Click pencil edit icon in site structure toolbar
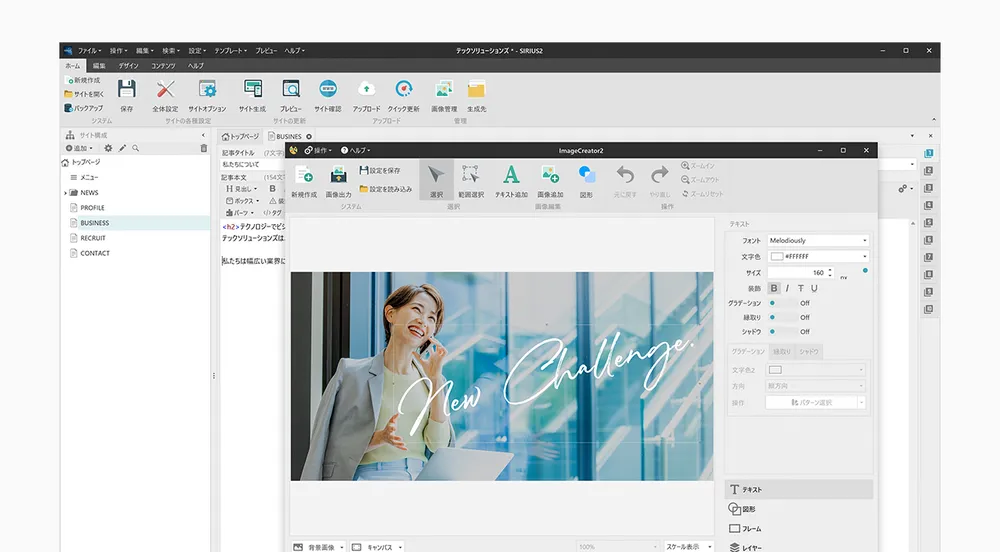 122,148
